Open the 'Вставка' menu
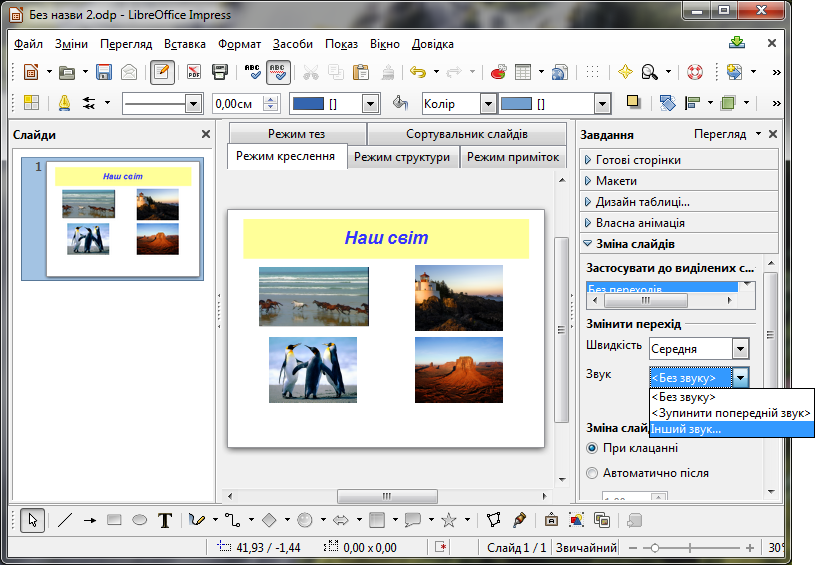Viewport: 815px width, 565px height. click(x=185, y=44)
